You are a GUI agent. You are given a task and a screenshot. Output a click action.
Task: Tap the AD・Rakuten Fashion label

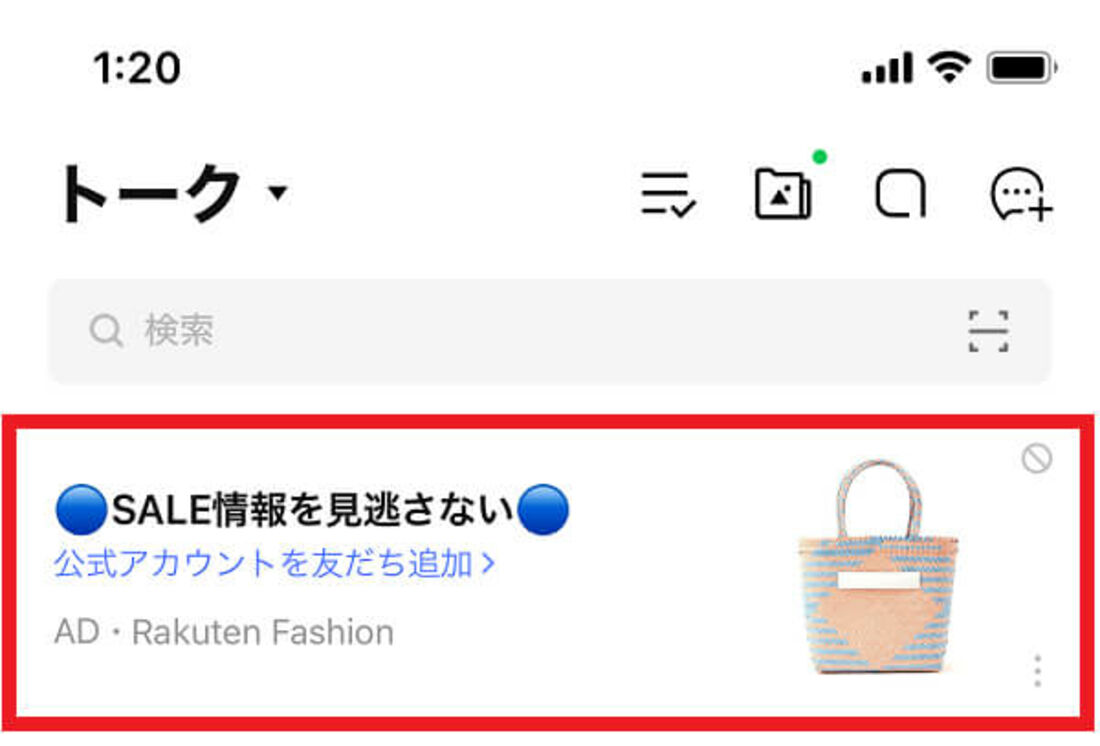tap(224, 632)
